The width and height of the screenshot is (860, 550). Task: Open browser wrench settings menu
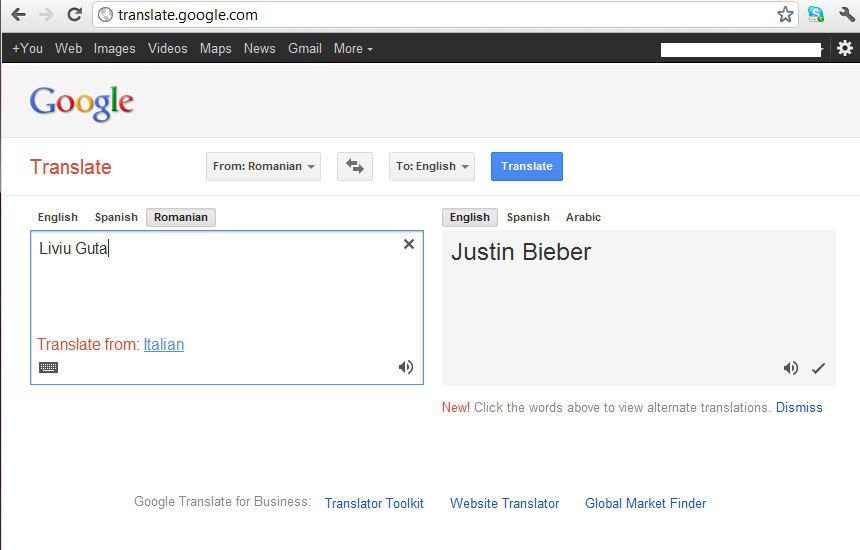847,15
